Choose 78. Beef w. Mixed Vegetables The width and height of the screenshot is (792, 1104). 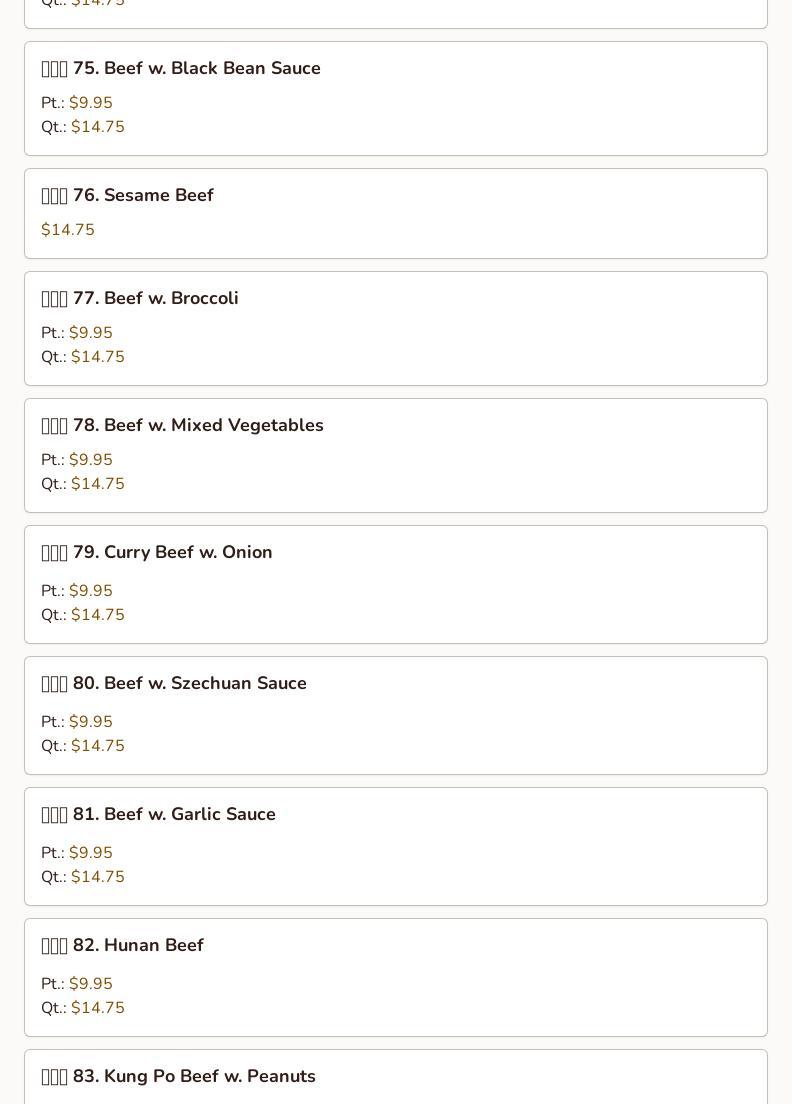click(x=396, y=456)
